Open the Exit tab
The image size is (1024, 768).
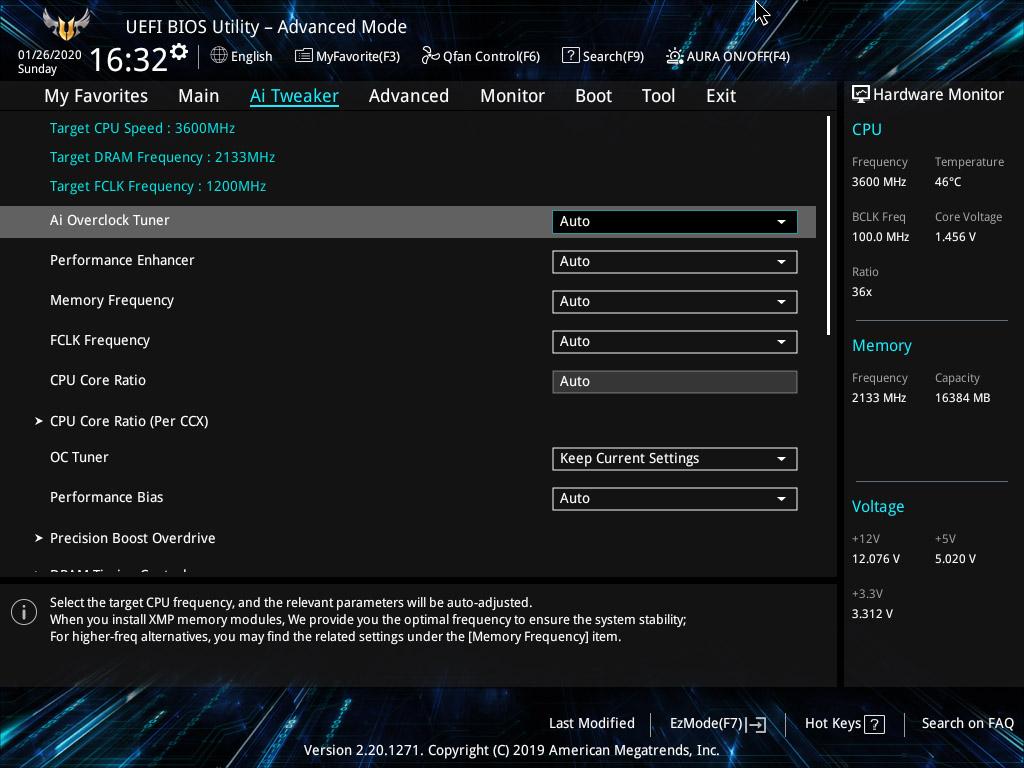[x=721, y=96]
